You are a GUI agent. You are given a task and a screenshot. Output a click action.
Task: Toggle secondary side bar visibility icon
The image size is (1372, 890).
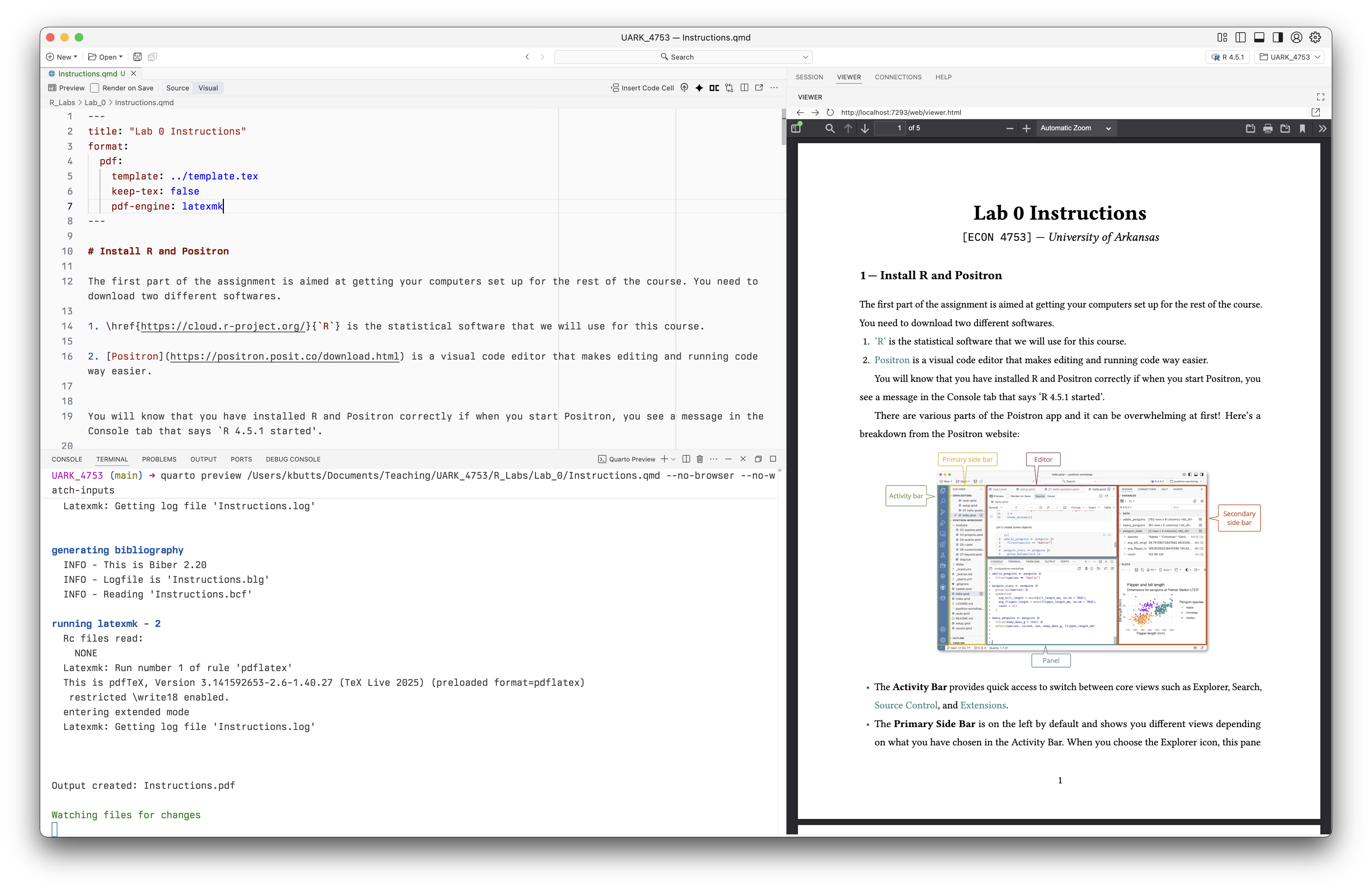pyautogui.click(x=1277, y=37)
